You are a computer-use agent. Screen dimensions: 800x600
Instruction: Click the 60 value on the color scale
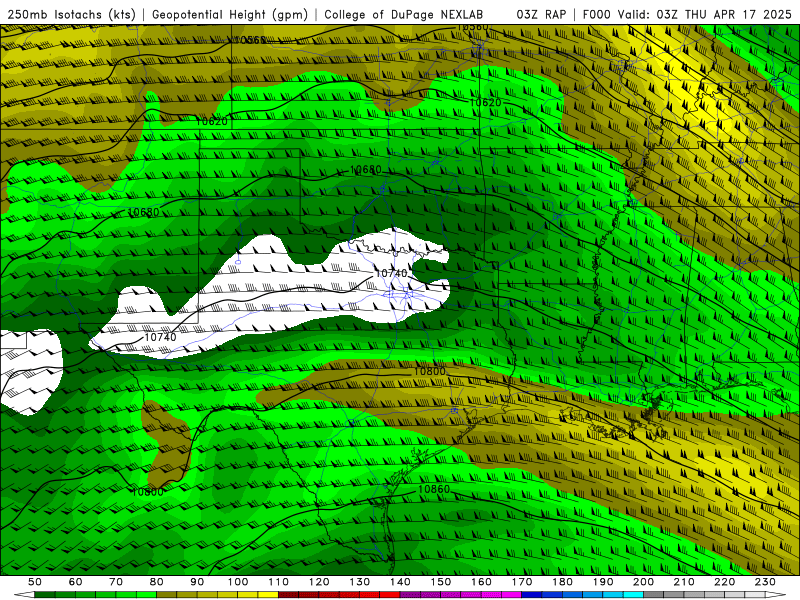tap(75, 582)
